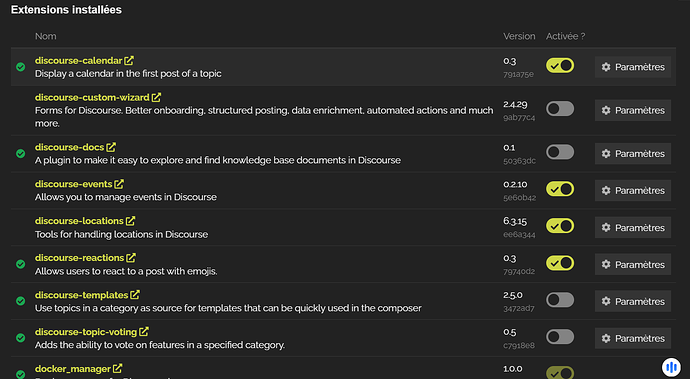Click green check badge of discourse-reactions row

[20, 264]
